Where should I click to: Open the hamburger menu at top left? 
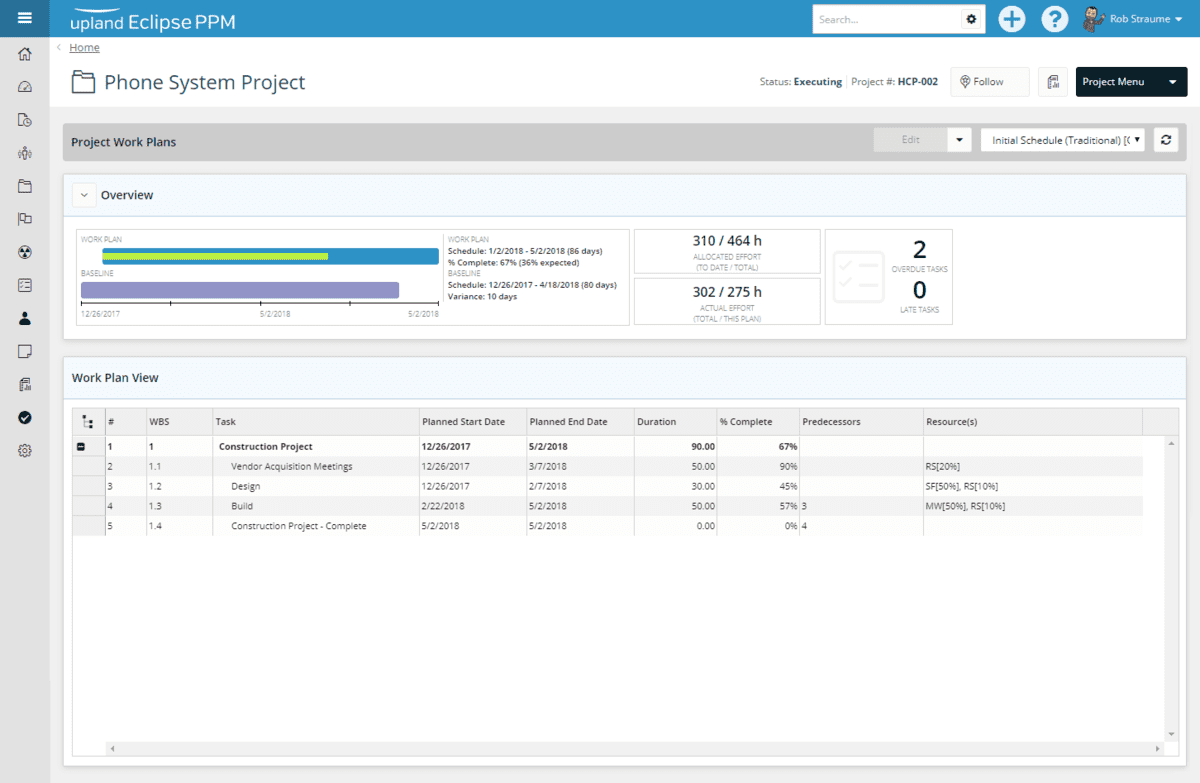click(x=24, y=18)
